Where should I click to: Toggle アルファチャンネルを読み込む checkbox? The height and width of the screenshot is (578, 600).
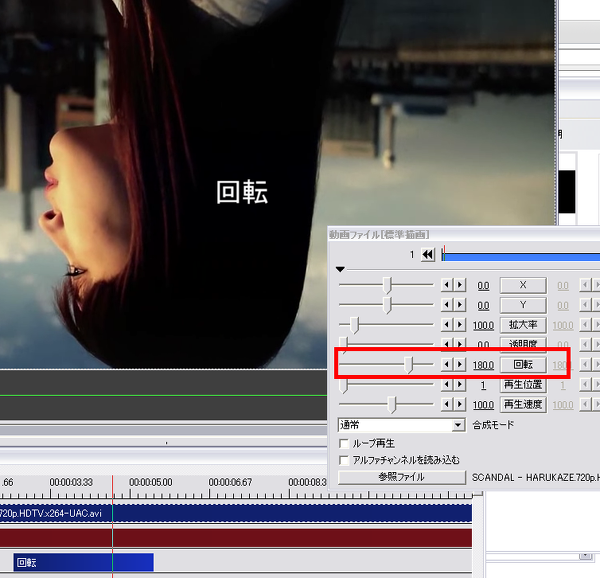point(345,460)
